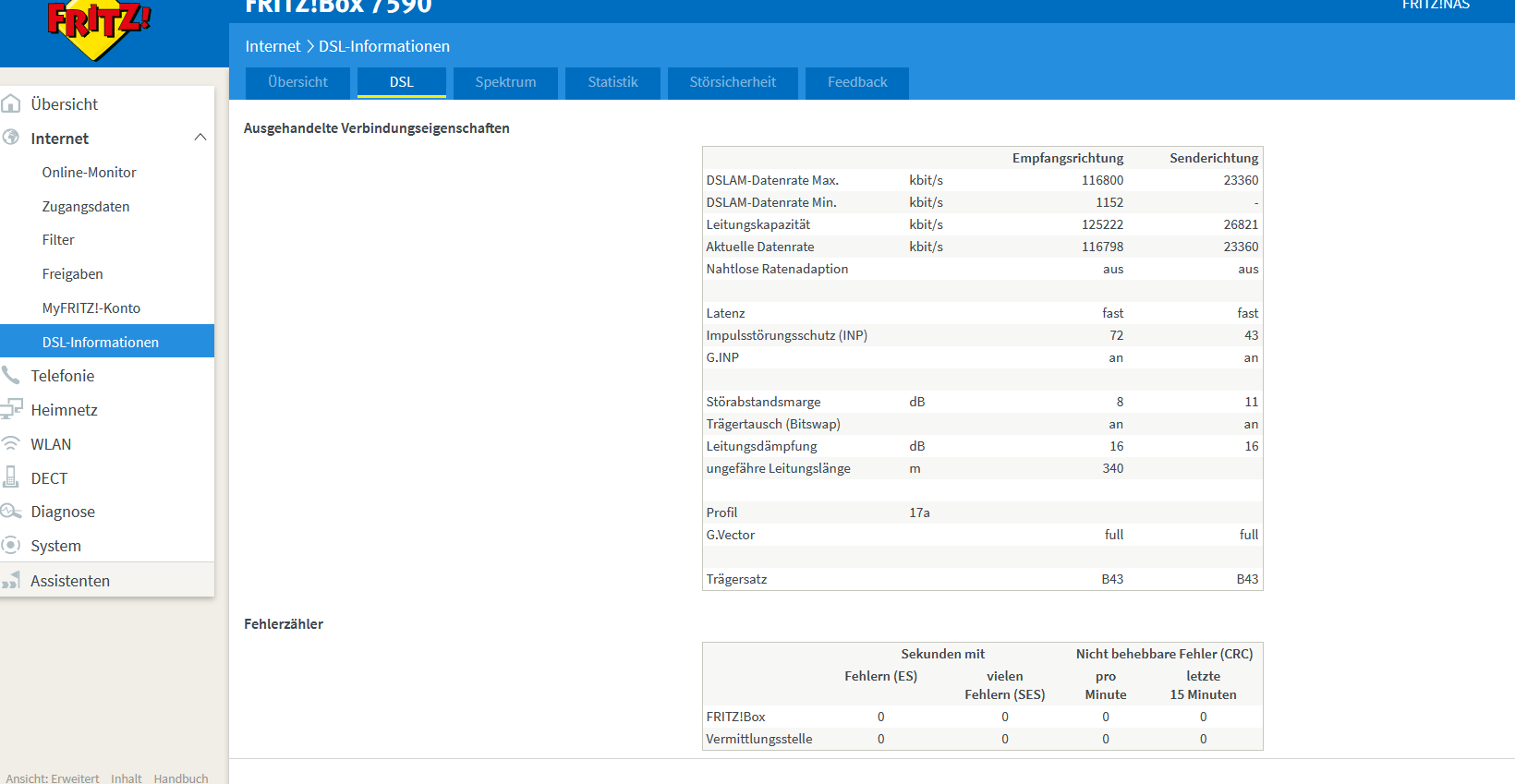Click the Diagnose icon in sidebar

click(11, 511)
